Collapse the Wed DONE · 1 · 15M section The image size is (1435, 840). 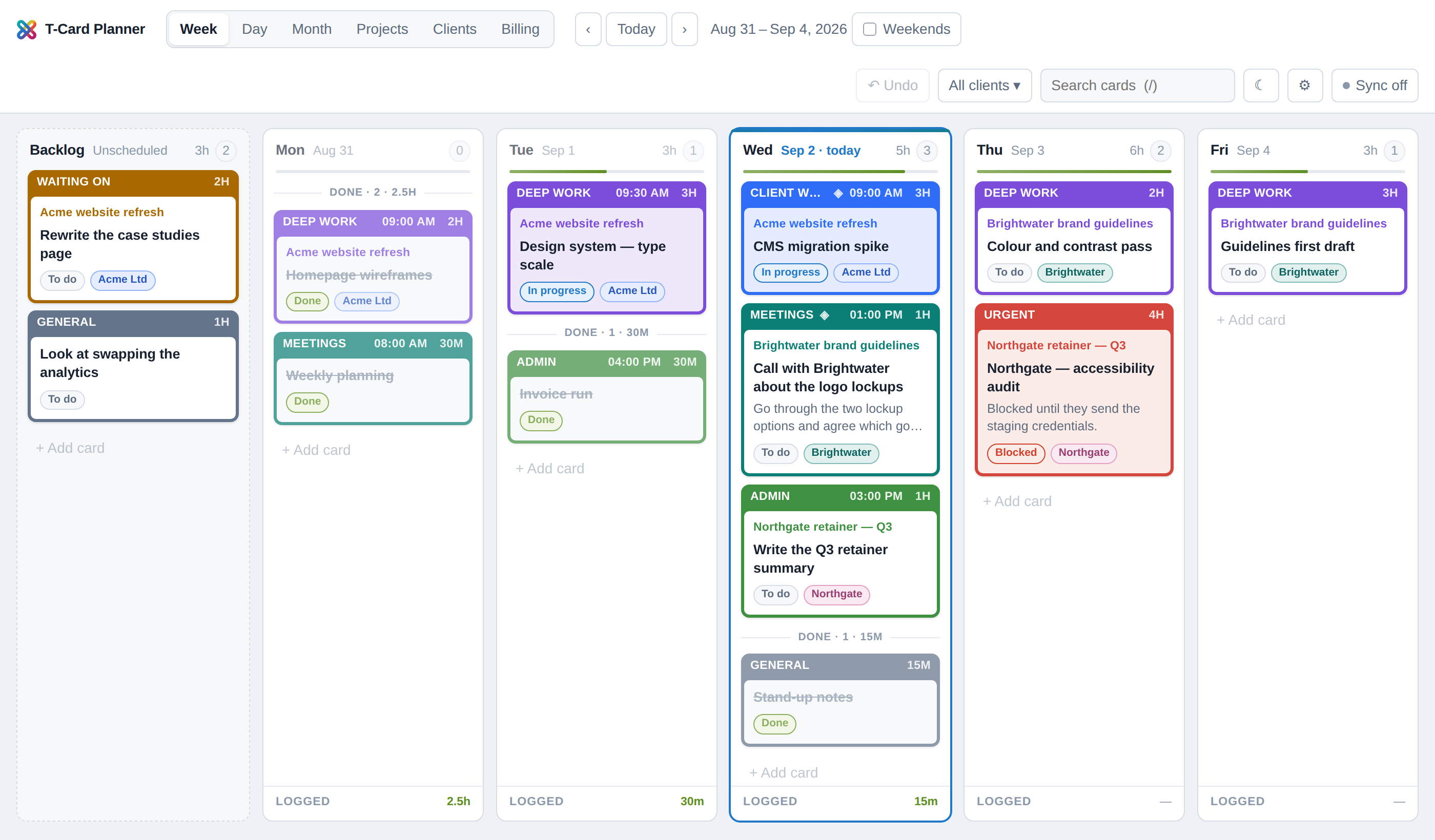click(840, 636)
